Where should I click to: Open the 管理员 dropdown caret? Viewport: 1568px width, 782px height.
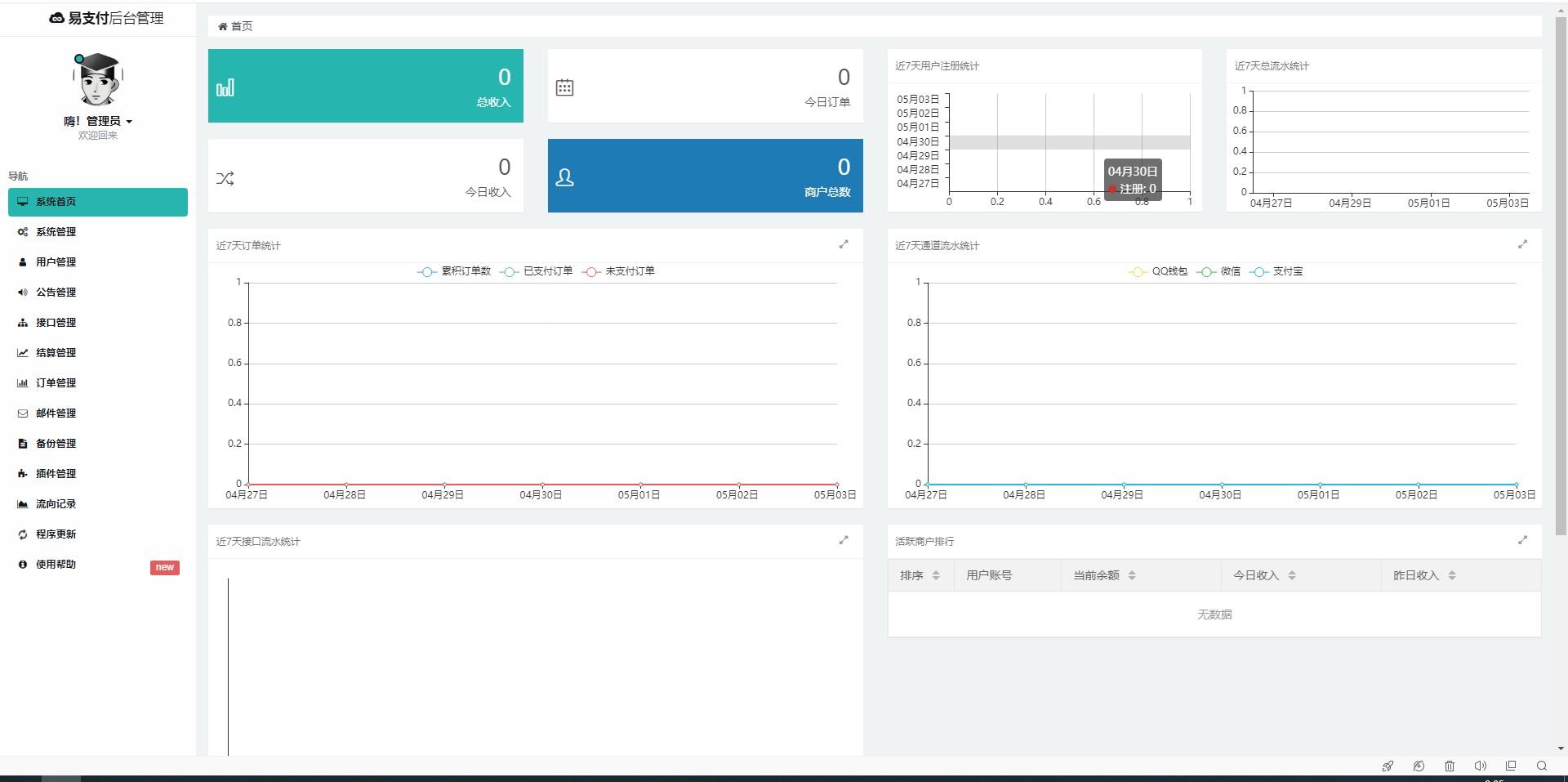pos(129,122)
